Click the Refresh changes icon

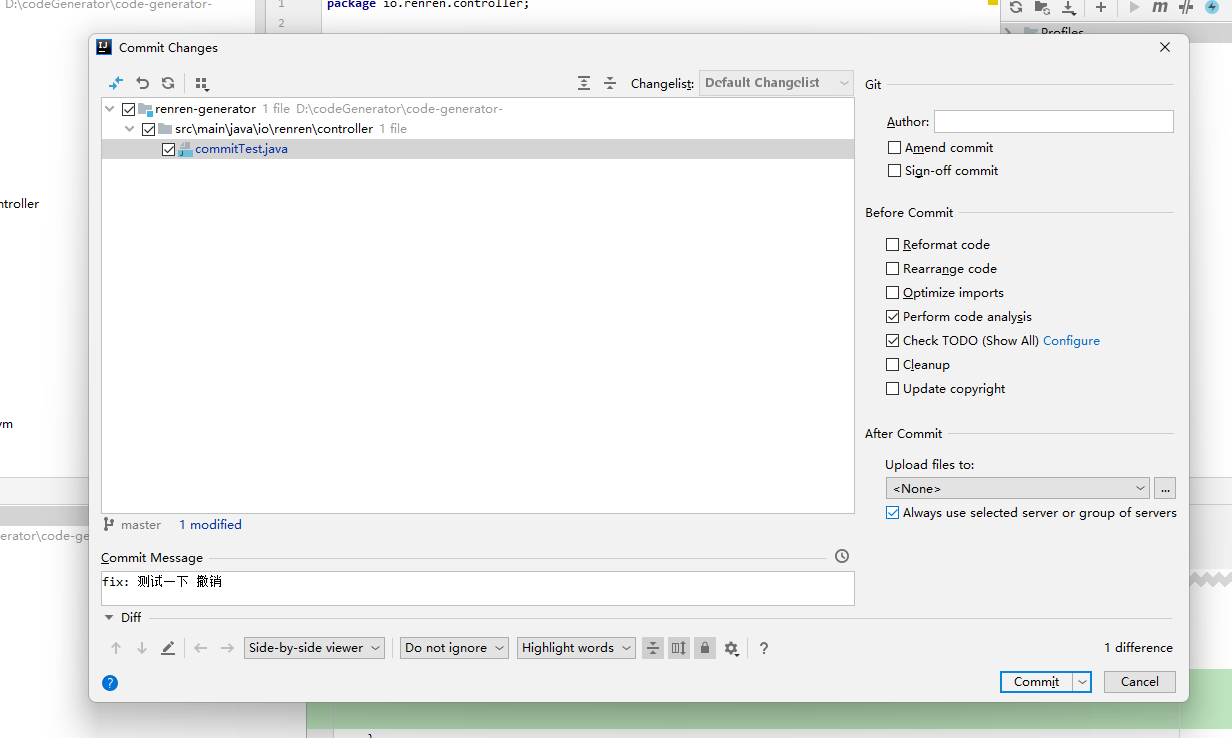[168, 83]
